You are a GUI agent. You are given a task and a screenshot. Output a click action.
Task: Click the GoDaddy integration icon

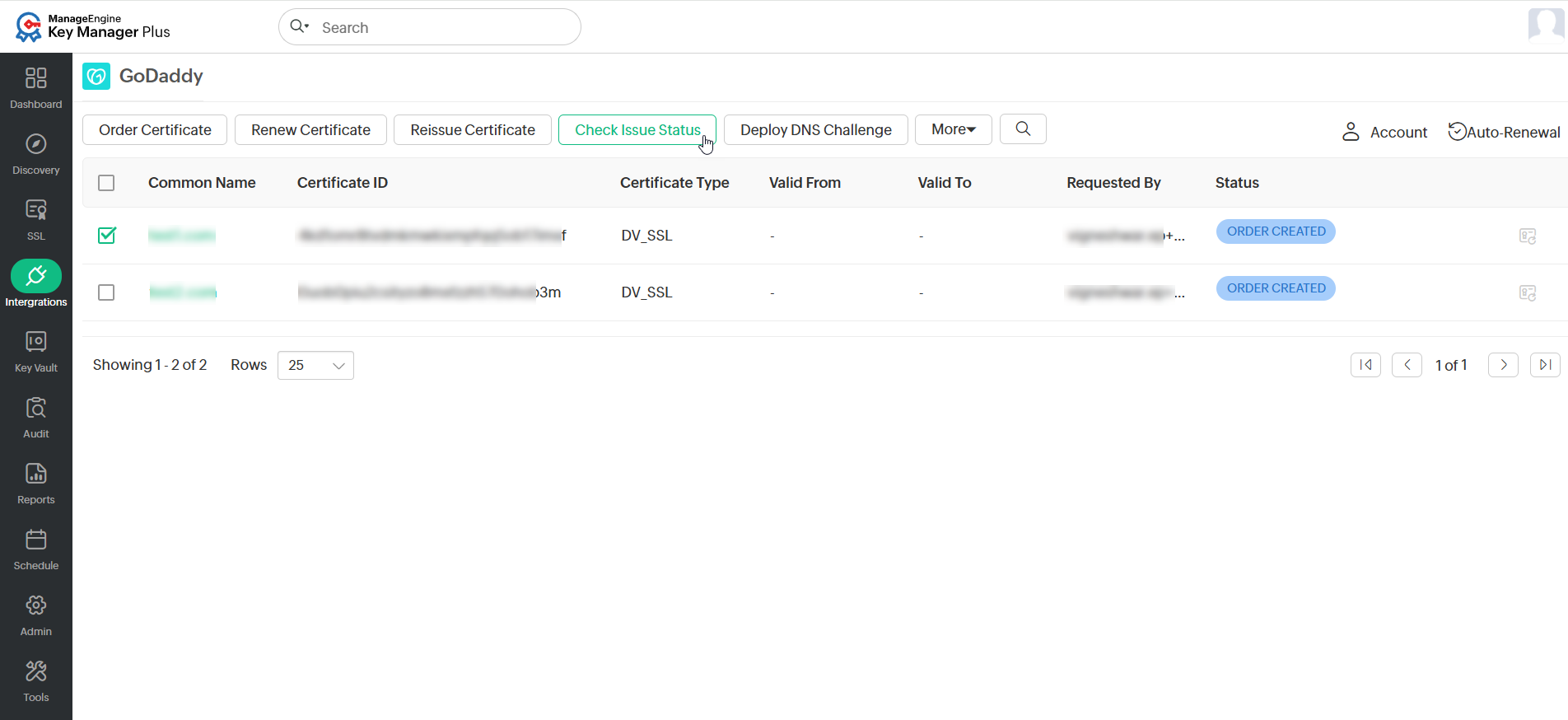(96, 77)
